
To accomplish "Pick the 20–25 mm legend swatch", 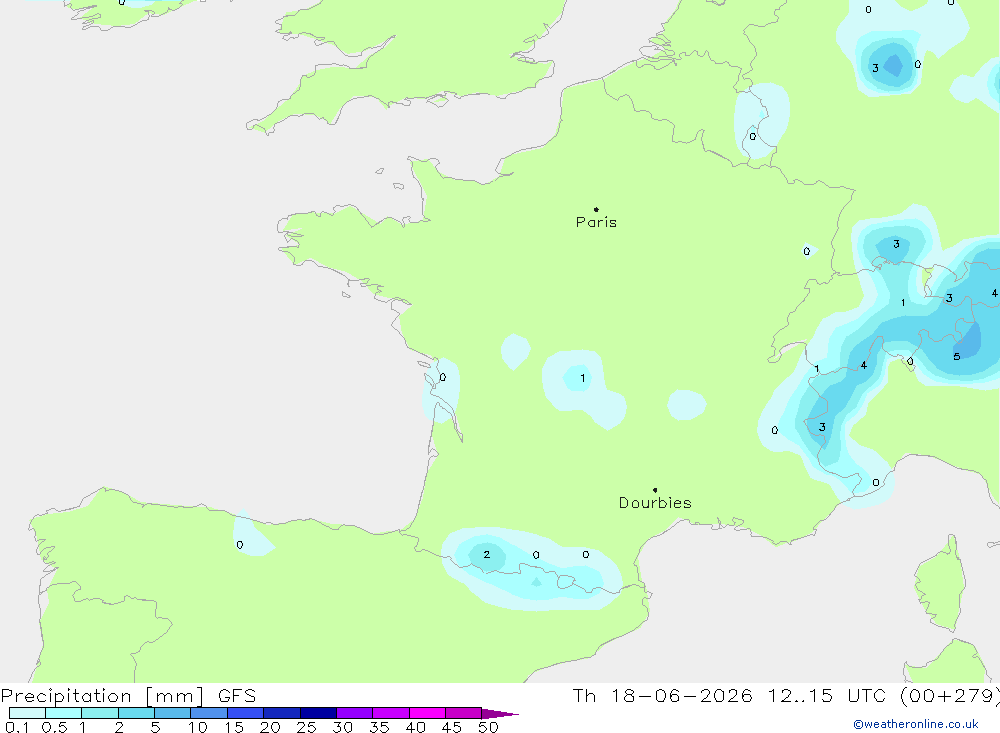I will coord(282,713).
